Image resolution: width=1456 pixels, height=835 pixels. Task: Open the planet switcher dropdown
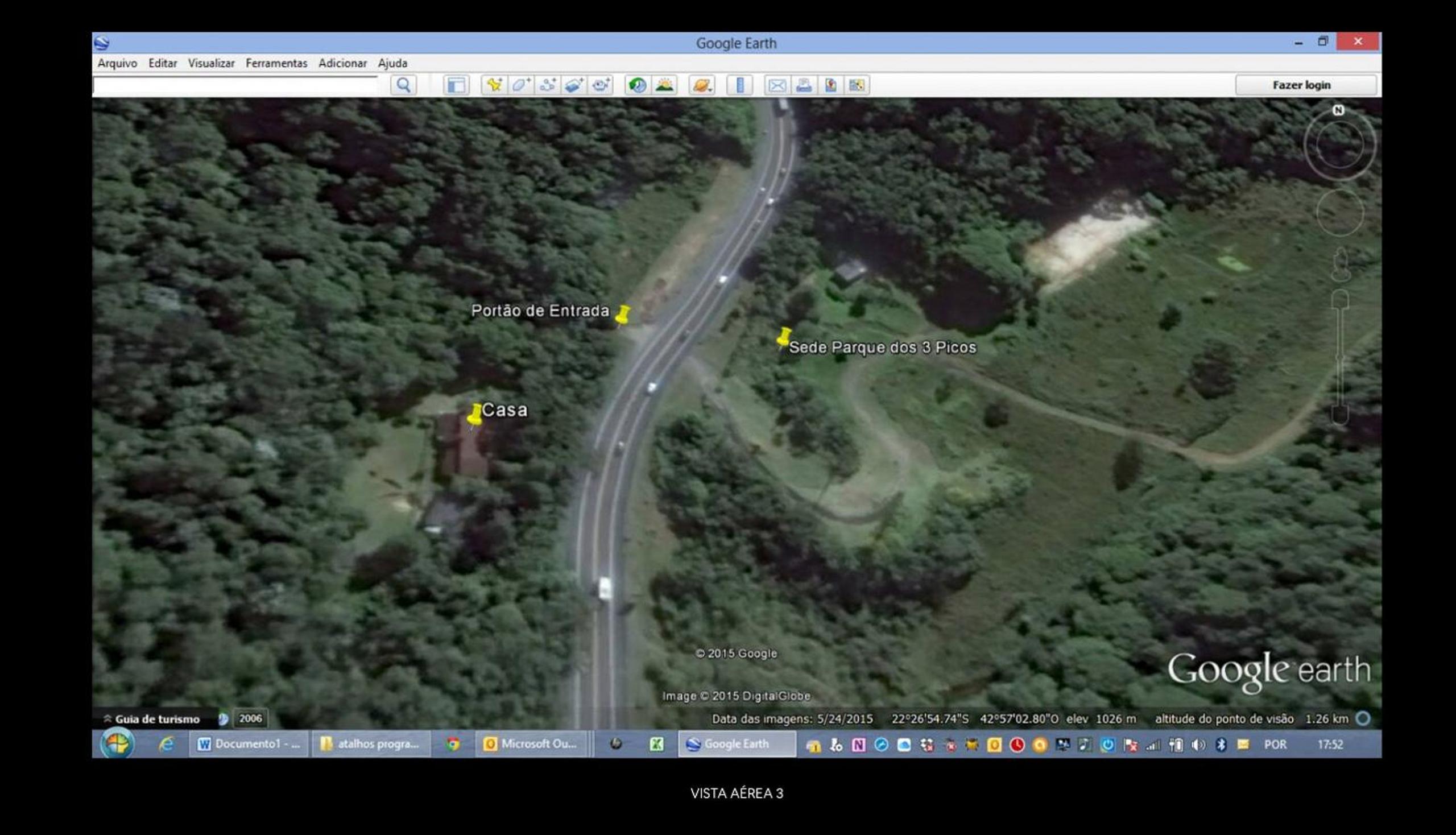[x=702, y=85]
